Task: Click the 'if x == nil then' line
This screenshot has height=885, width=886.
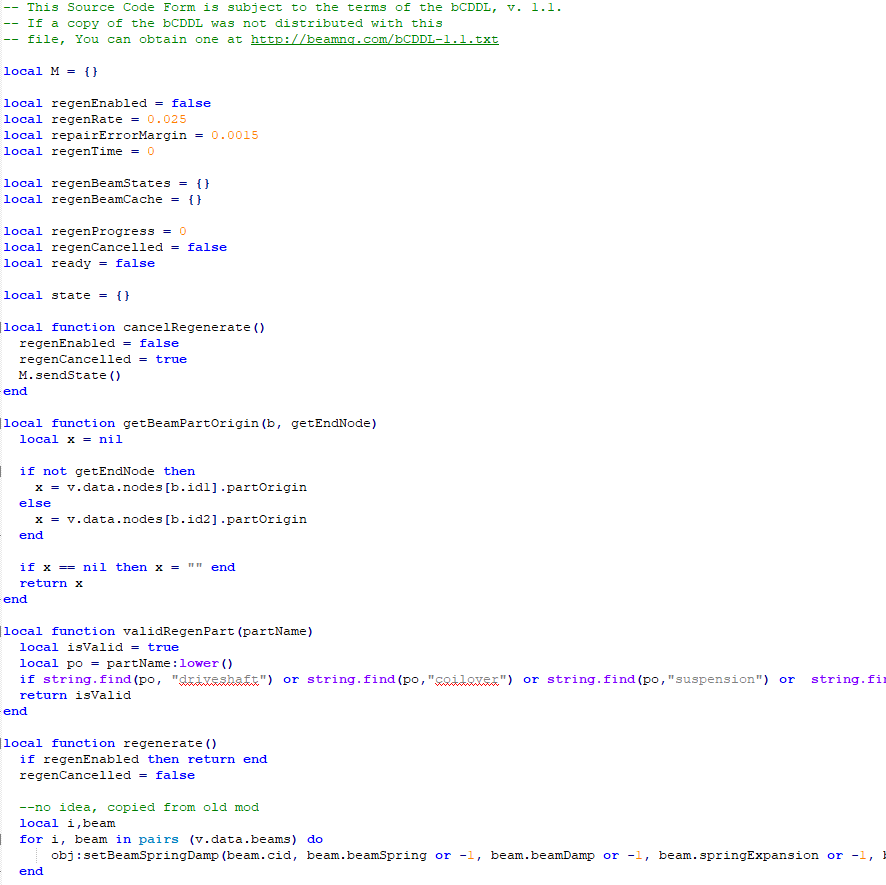Action: click(x=127, y=568)
